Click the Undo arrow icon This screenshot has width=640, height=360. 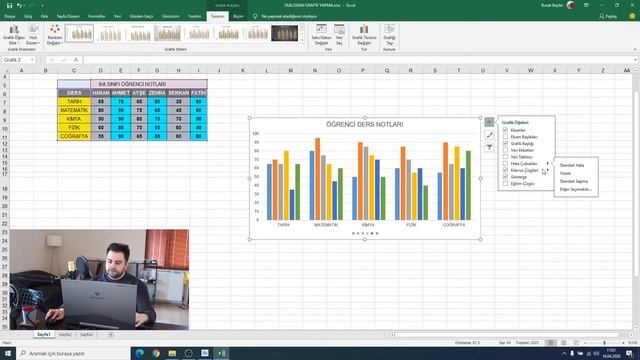19,5
